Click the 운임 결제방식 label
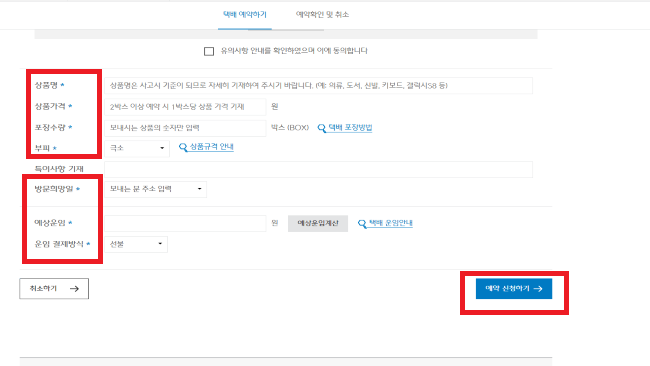Viewport: 650px width, 366px height. click(59, 244)
